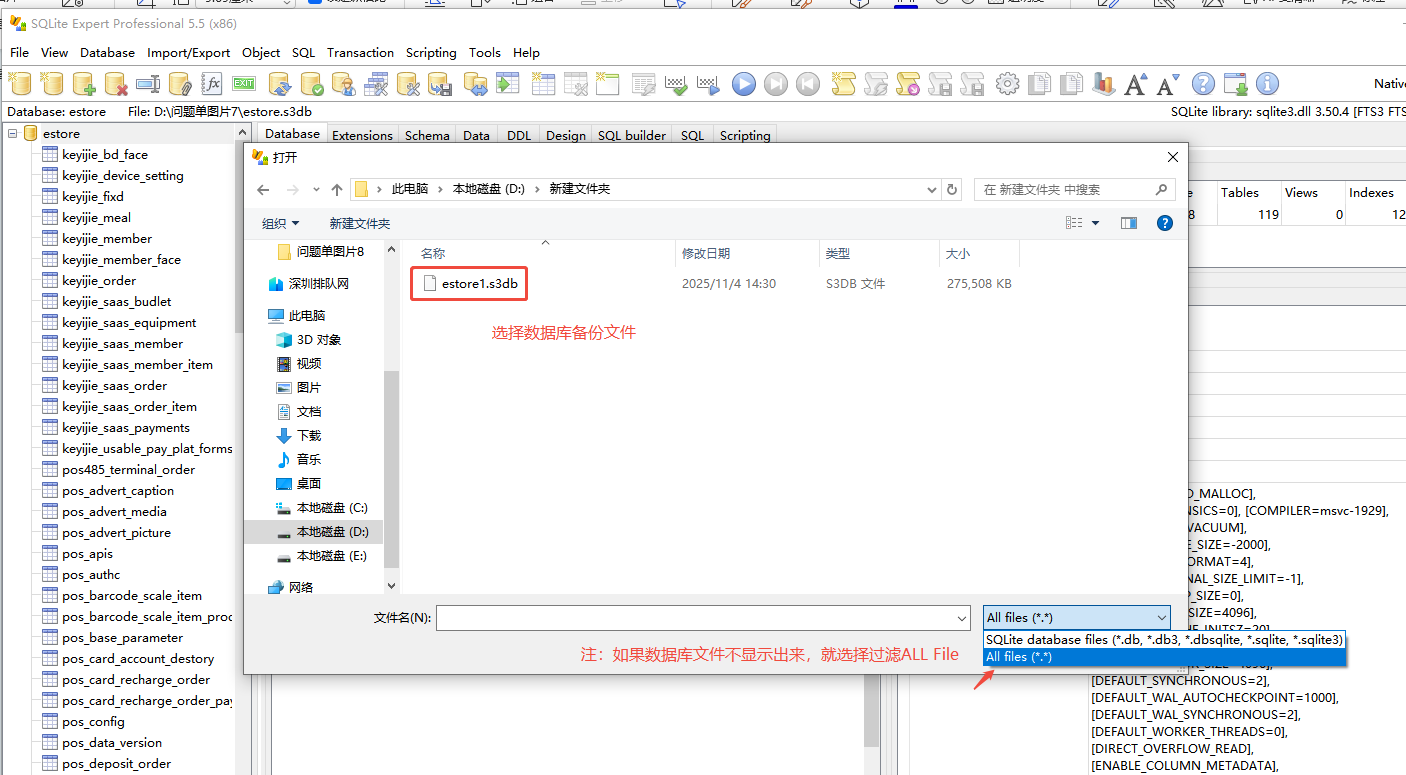Click the yellow script icon with pink arrow
The height and width of the screenshot is (775, 1406).
(907, 84)
